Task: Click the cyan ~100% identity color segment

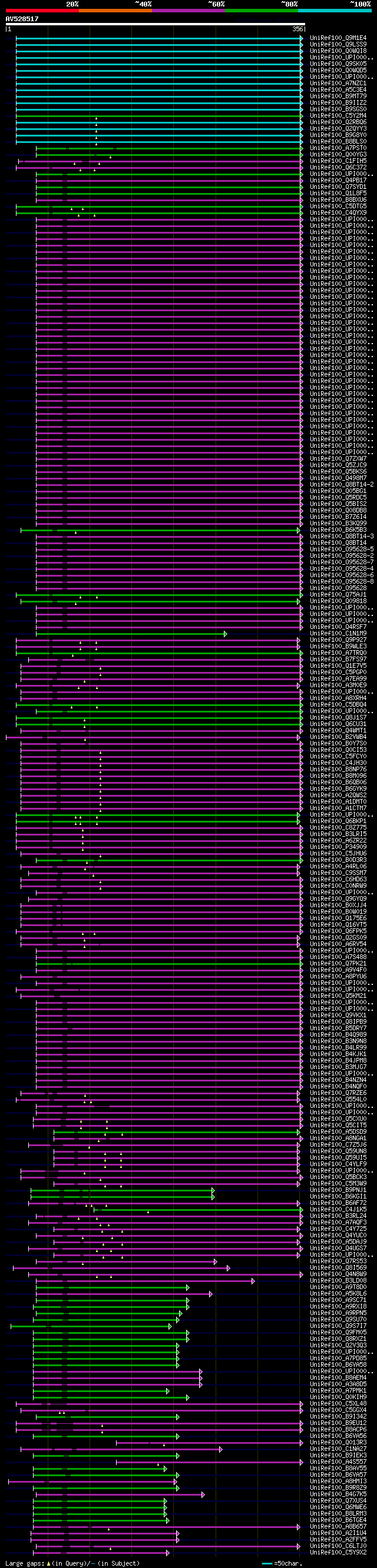Action: pyautogui.click(x=335, y=11)
